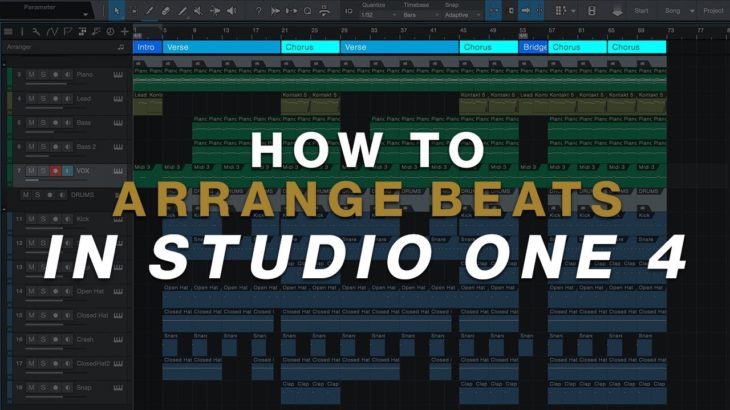This screenshot has height=410, width=730.
Task: Show automation curve icon
Action: 52,32
